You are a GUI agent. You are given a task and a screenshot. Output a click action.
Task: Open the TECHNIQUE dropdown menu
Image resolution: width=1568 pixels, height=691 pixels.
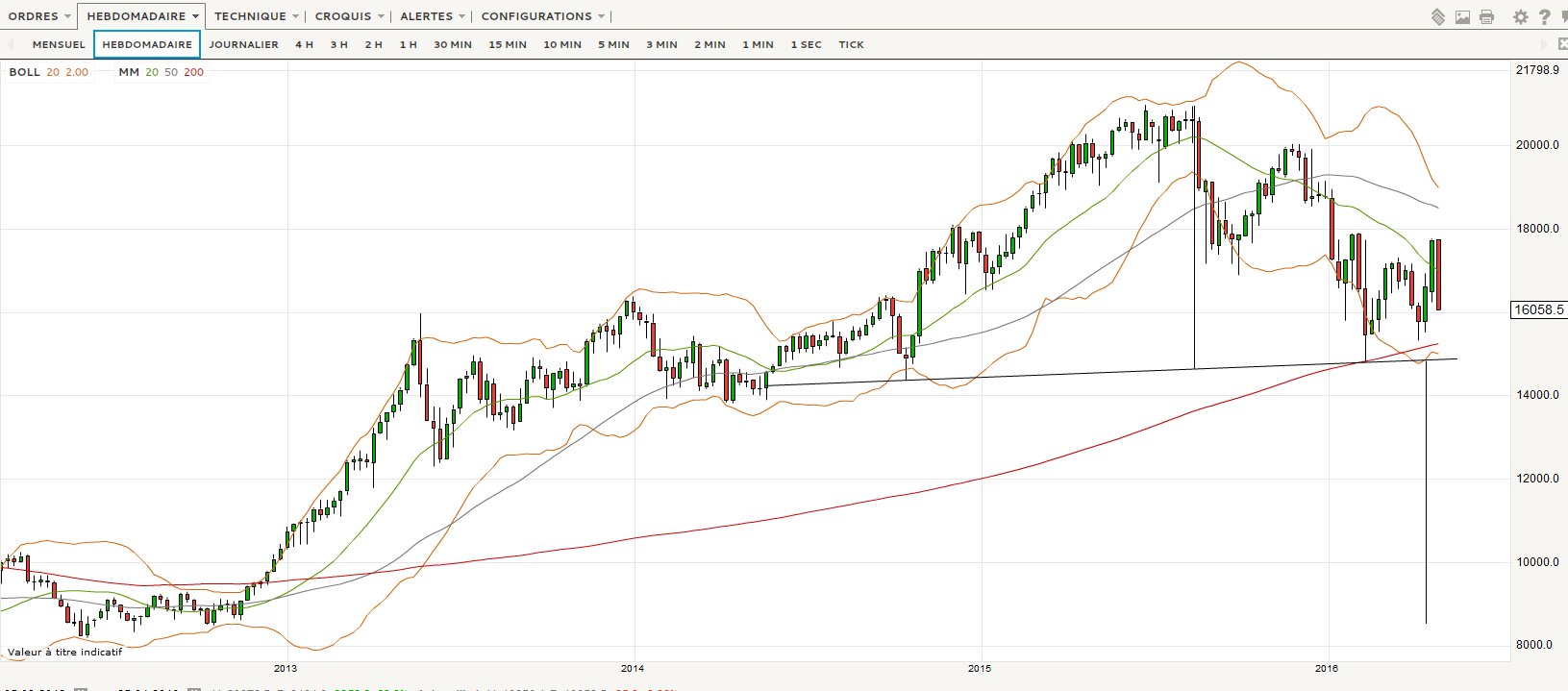(256, 16)
